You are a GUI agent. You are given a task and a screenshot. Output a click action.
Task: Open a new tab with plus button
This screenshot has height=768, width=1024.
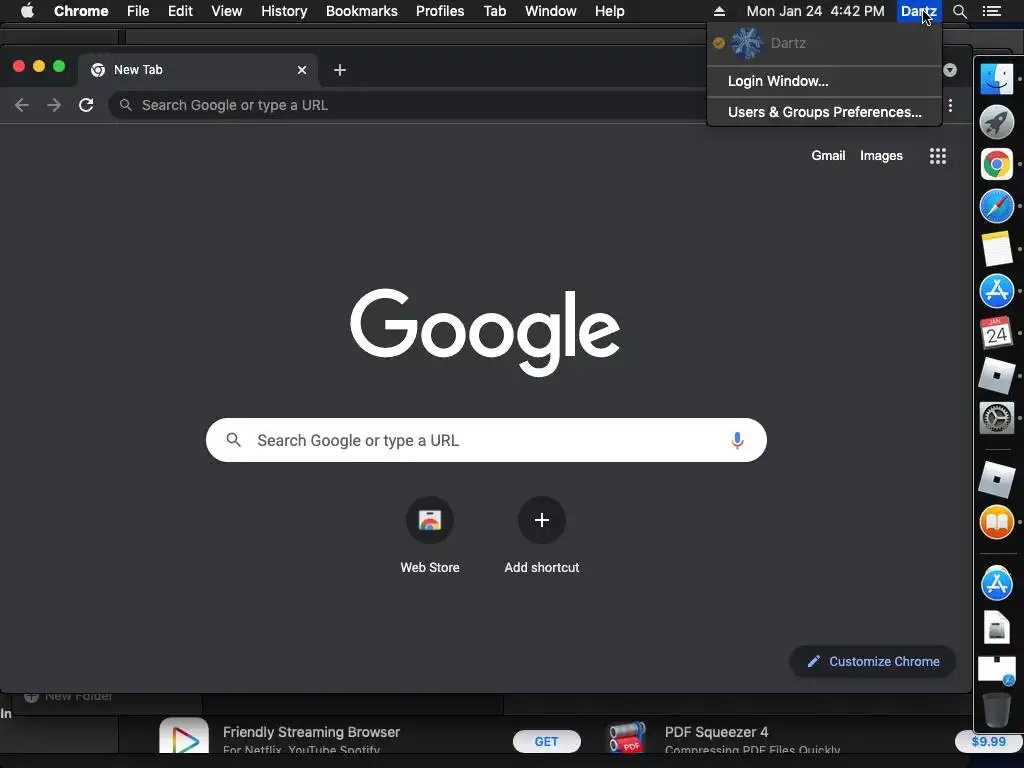(340, 70)
